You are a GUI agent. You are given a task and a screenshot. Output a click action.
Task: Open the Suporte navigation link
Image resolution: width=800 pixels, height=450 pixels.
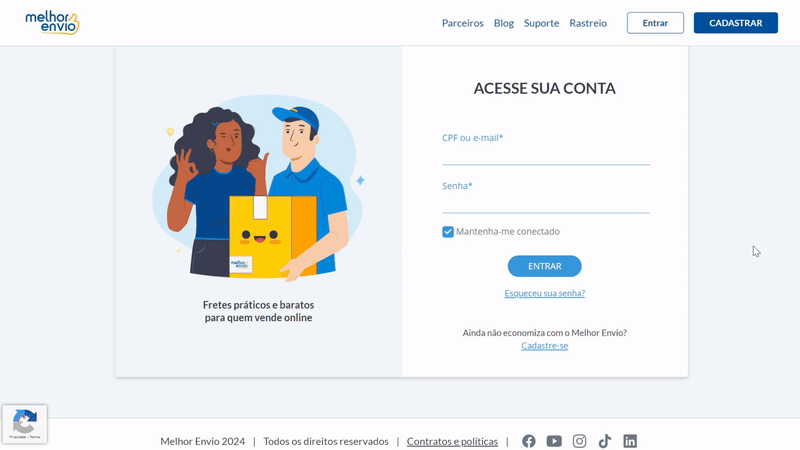(541, 23)
